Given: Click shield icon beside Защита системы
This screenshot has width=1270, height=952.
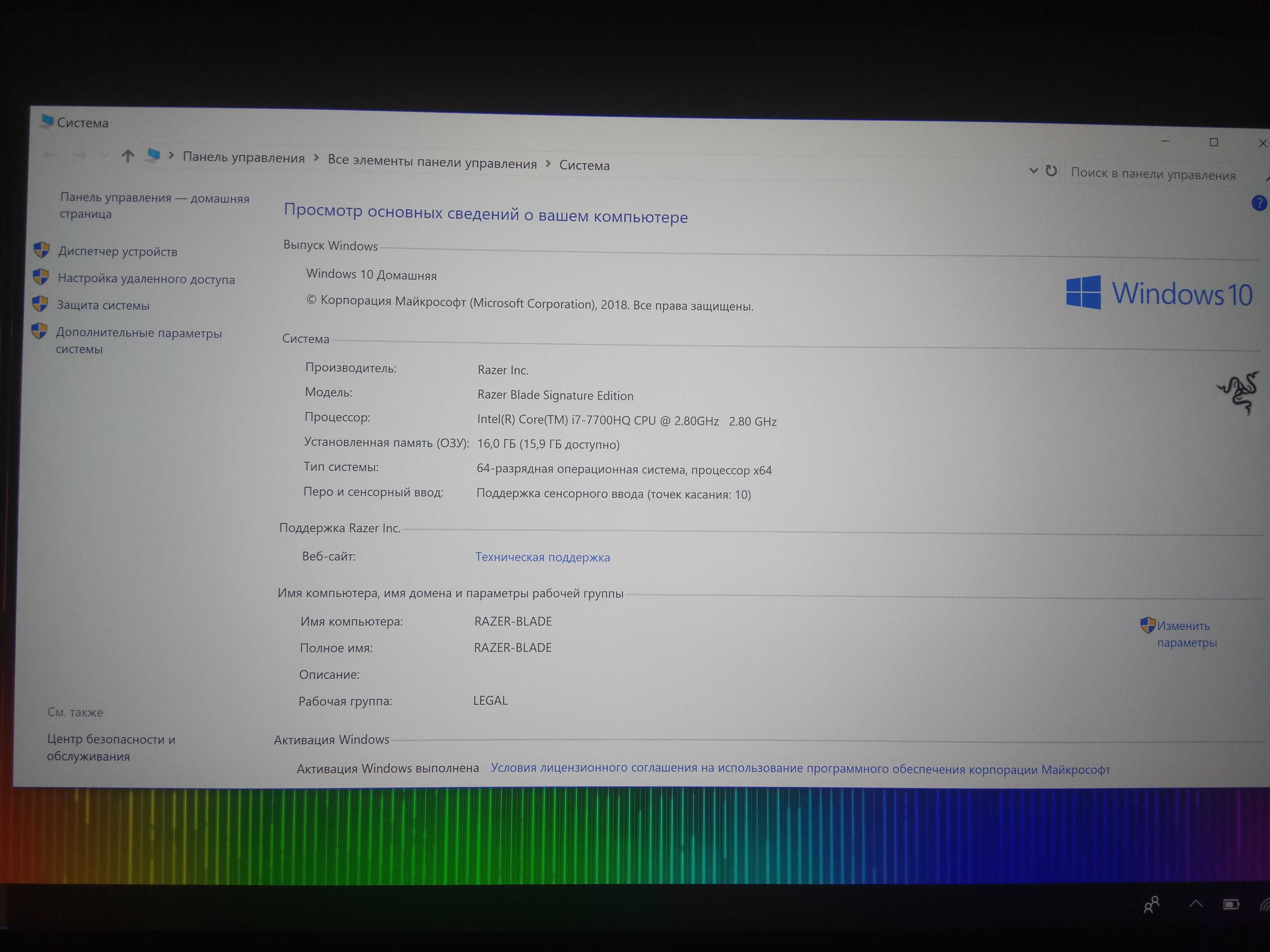Looking at the screenshot, I should click(x=40, y=304).
